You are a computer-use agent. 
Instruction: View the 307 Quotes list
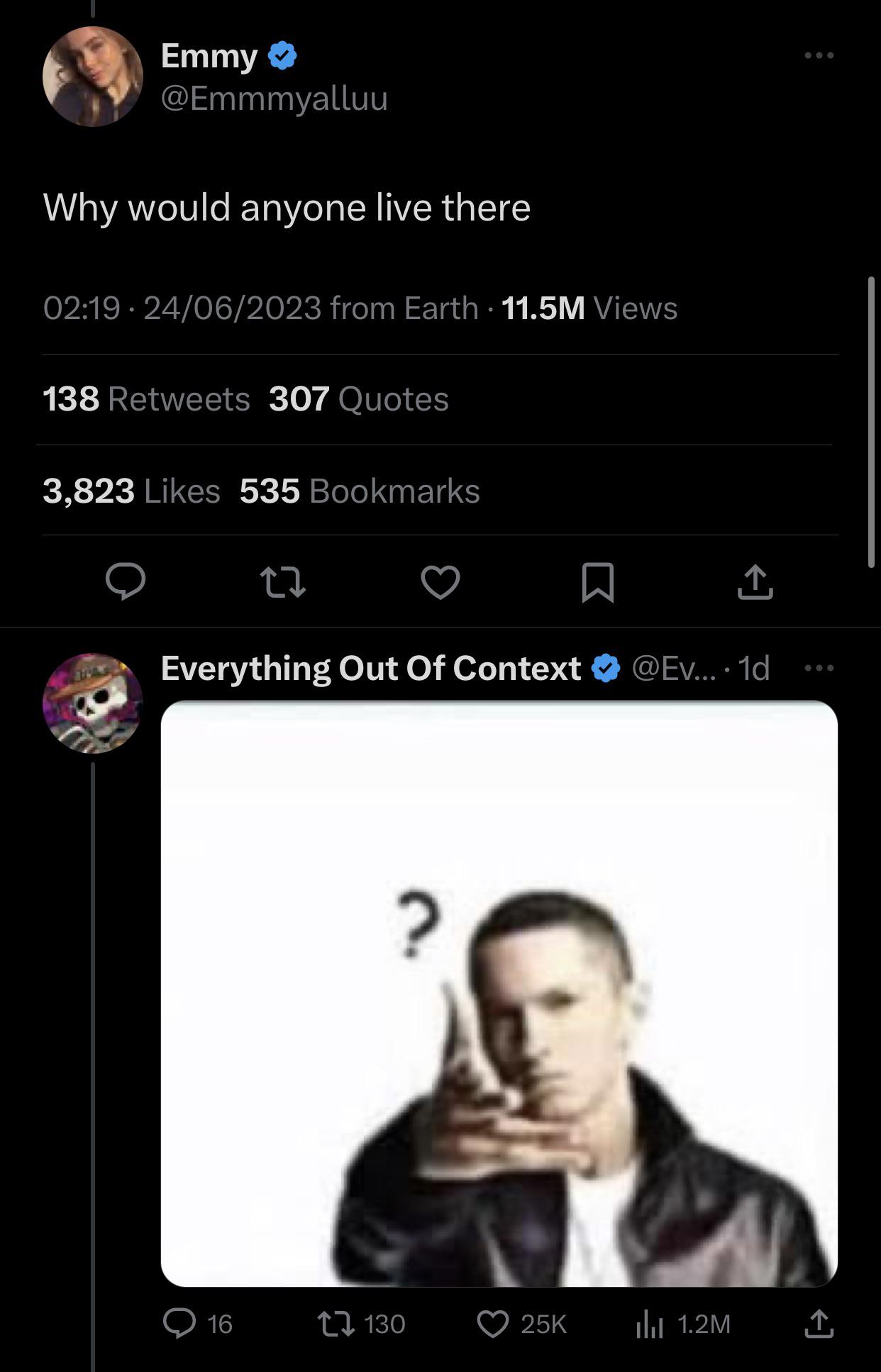[x=359, y=399]
